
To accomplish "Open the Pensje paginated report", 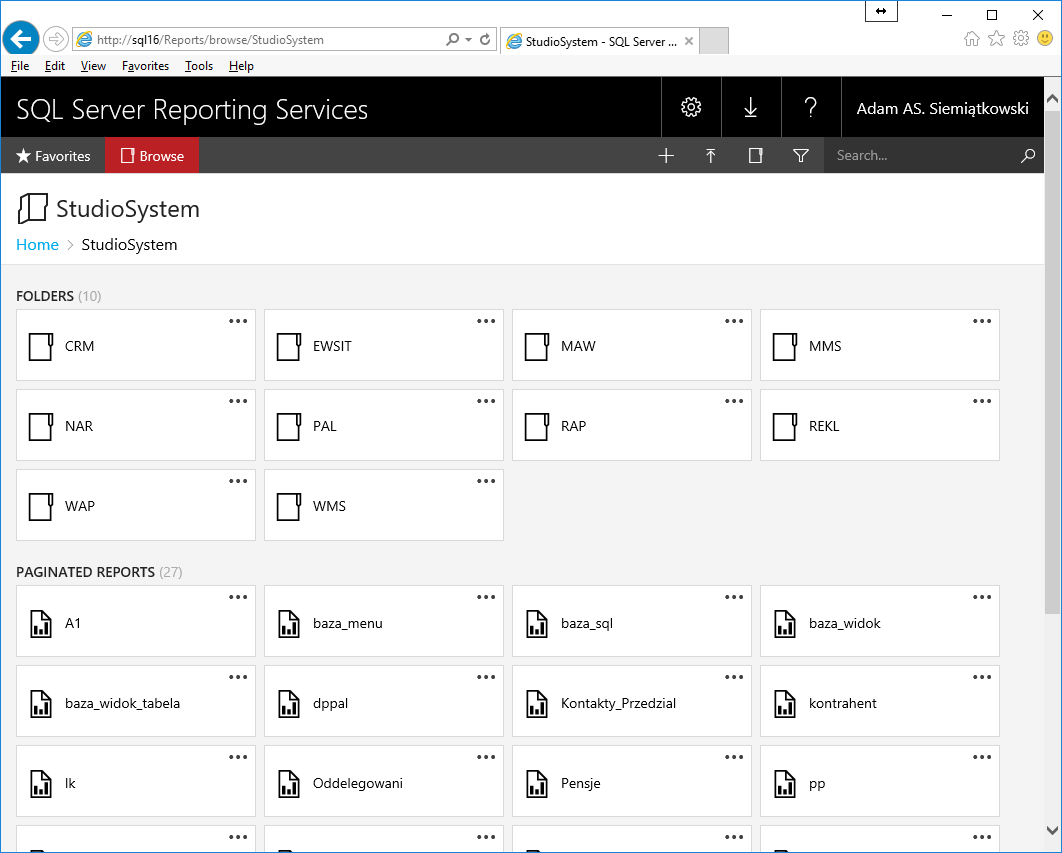I will (631, 782).
